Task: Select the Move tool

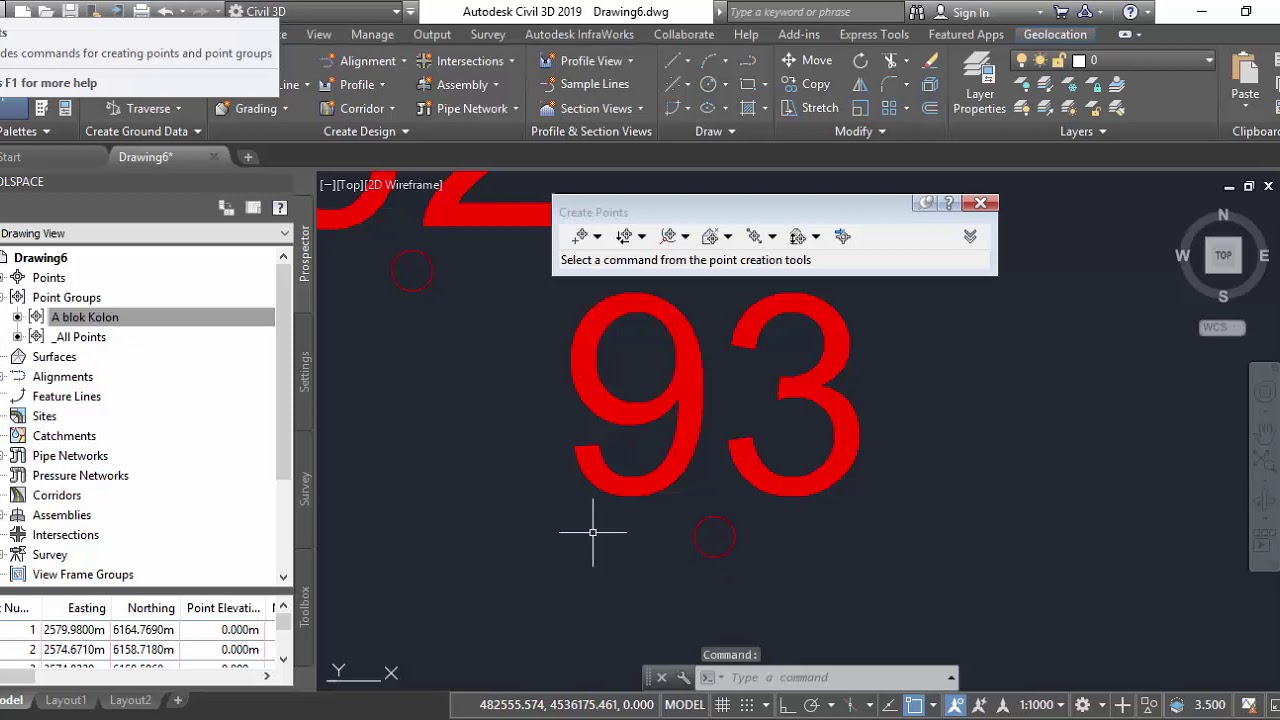Action: [807, 60]
